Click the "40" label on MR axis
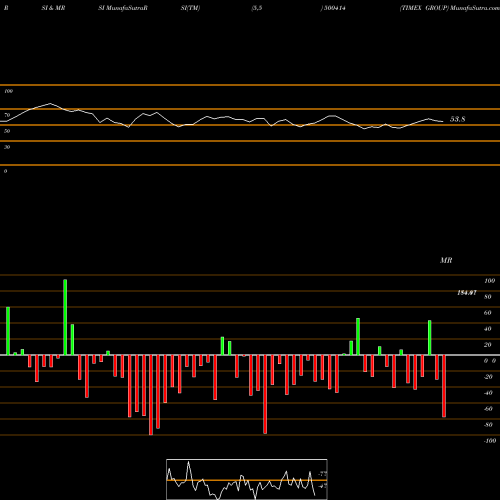Screen dimensions: 500x500 pos(488,329)
